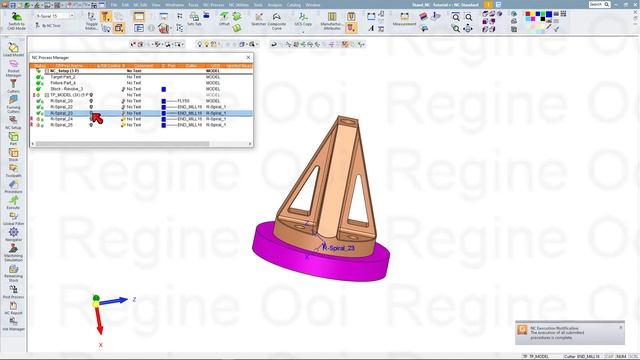The width and height of the screenshot is (640, 360).
Task: Toggle the lightbulb for R-Spiral_22 row
Action: 91,107
